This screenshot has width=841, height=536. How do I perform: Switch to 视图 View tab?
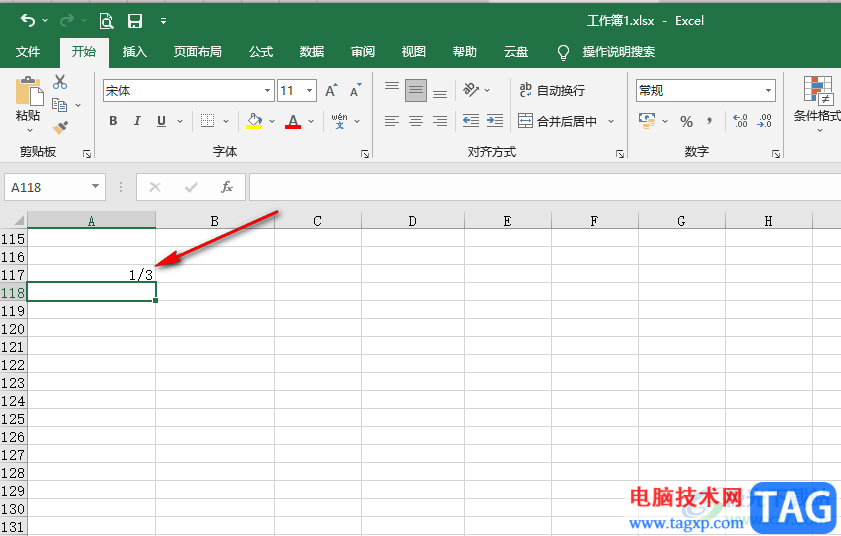click(x=414, y=52)
